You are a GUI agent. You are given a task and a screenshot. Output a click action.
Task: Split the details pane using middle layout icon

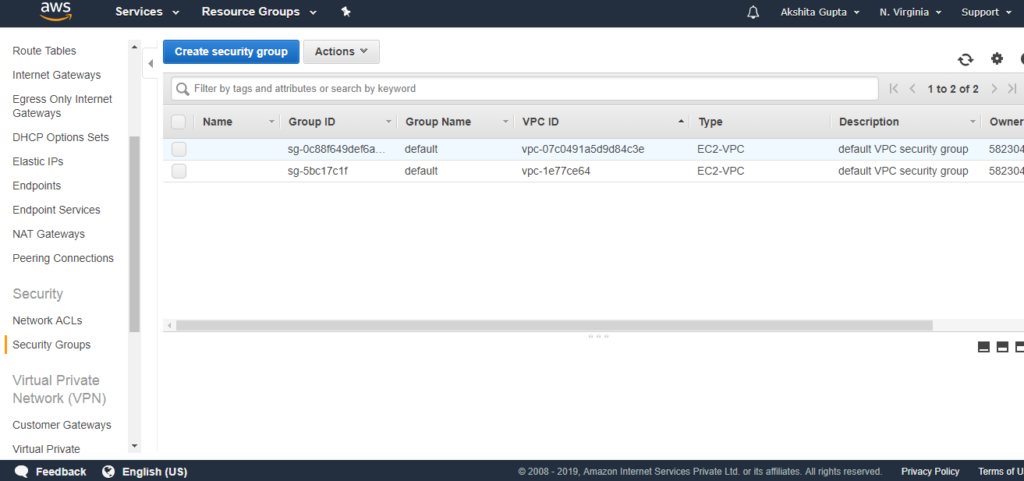pyautogui.click(x=1002, y=347)
